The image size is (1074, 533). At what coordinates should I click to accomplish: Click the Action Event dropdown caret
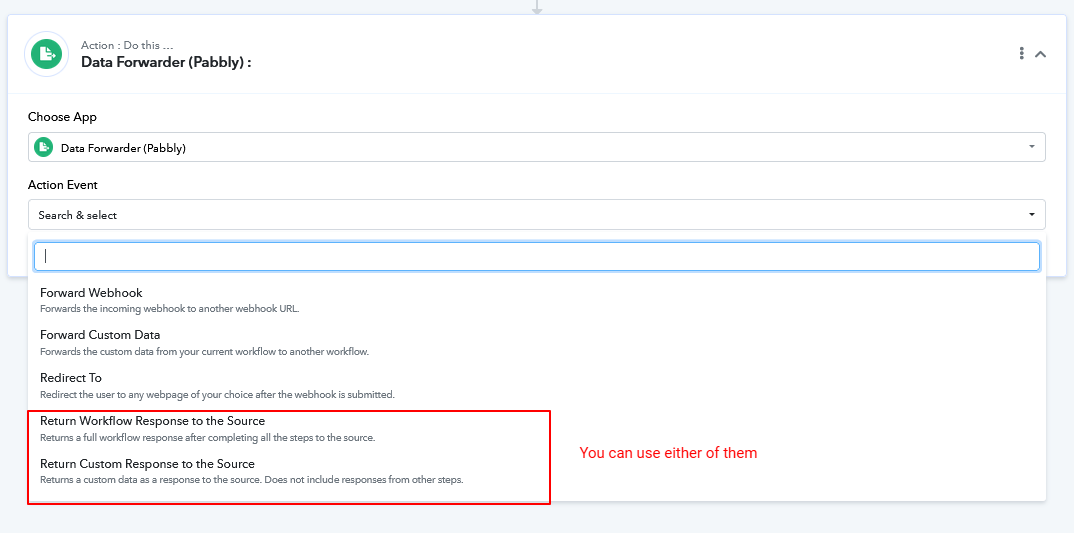[1032, 214]
